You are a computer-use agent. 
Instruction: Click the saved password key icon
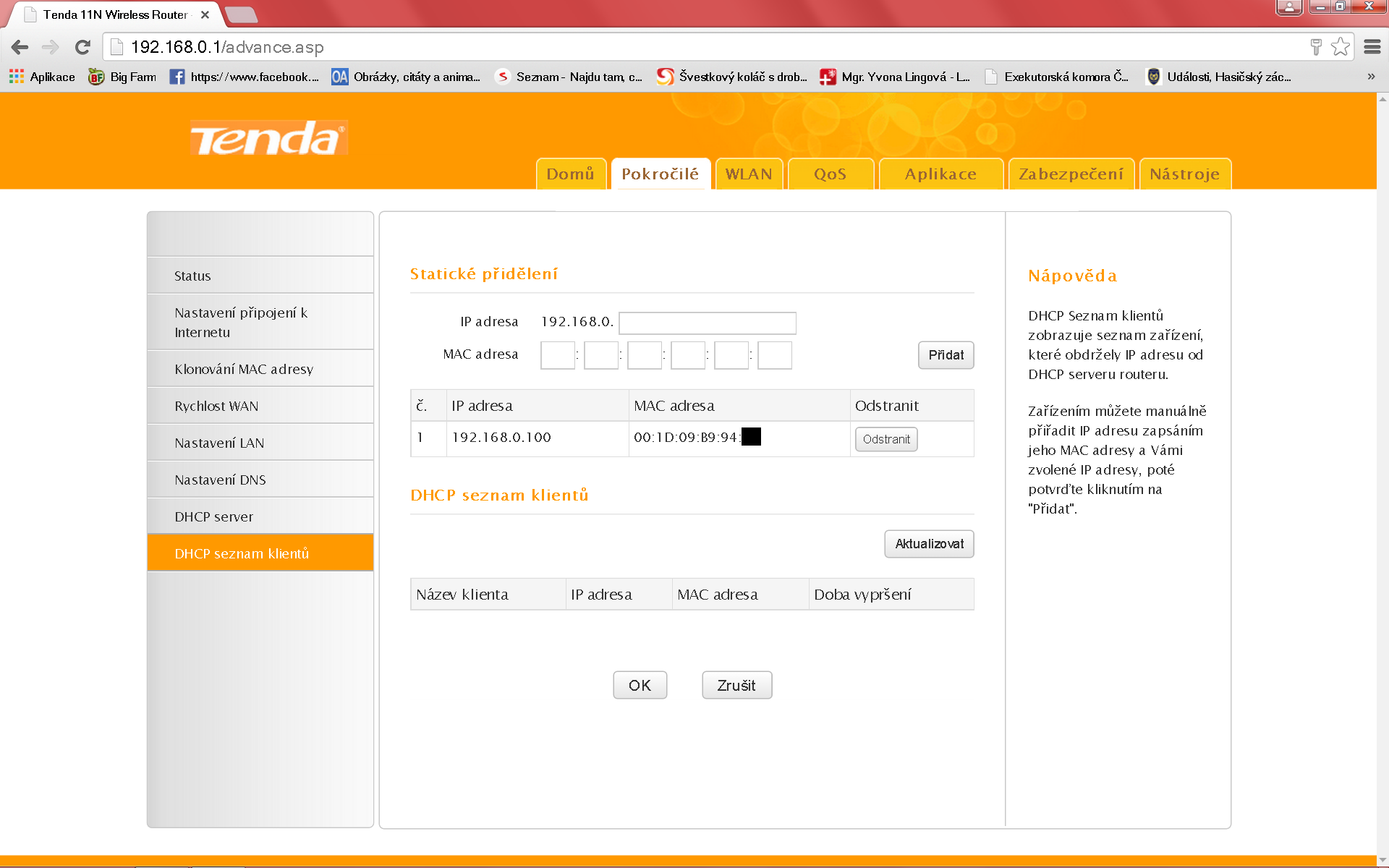(x=1316, y=47)
